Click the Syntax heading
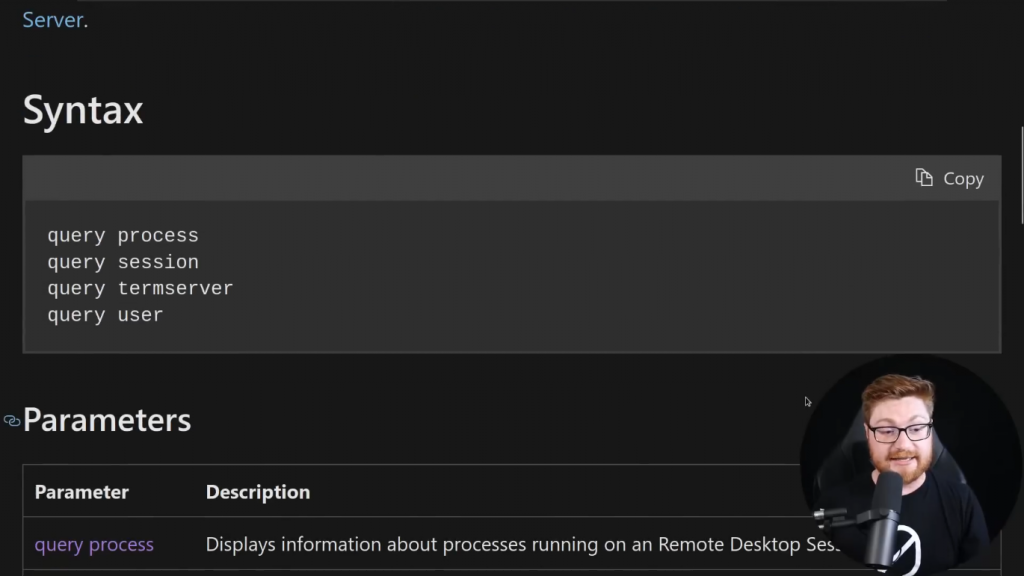Image resolution: width=1024 pixels, height=576 pixels. pos(83,110)
